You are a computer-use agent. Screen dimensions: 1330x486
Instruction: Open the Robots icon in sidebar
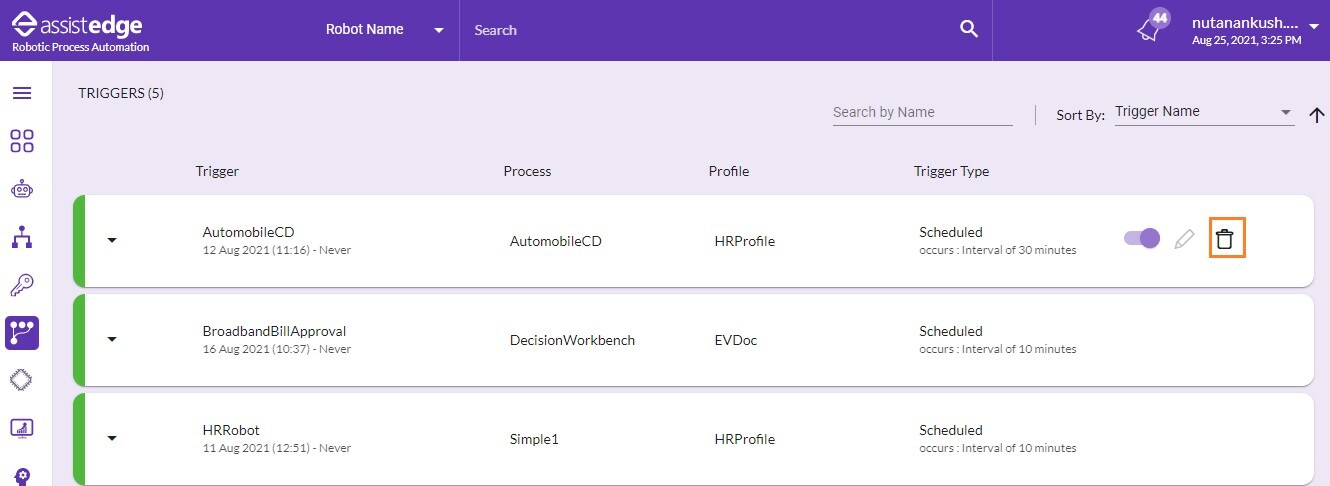pyautogui.click(x=22, y=189)
